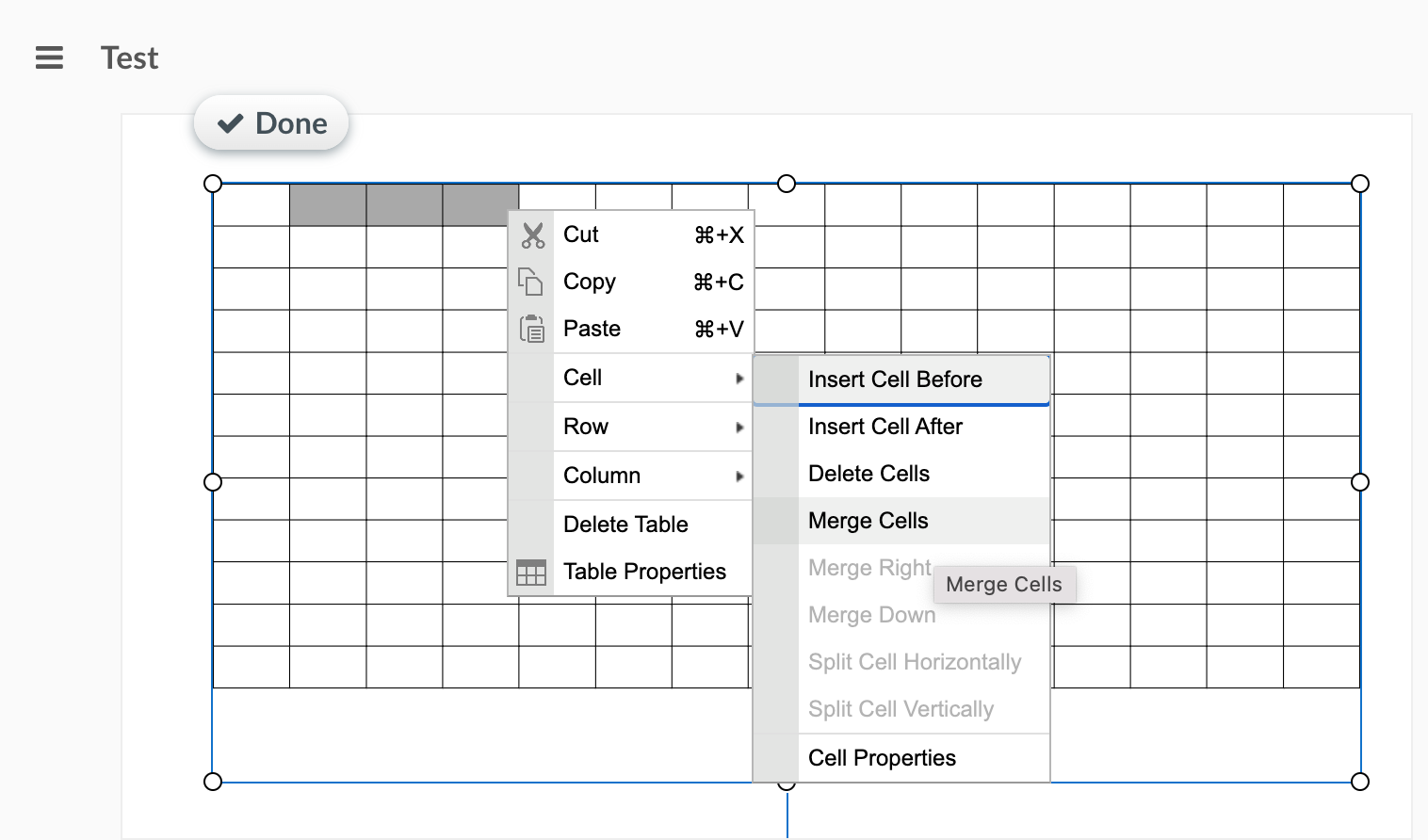
Task: Select Insert Cell After
Action: (901, 427)
